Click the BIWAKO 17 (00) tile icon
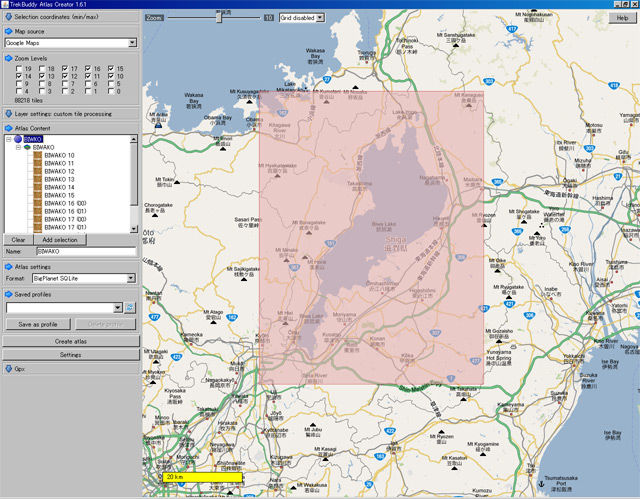 tap(38, 219)
